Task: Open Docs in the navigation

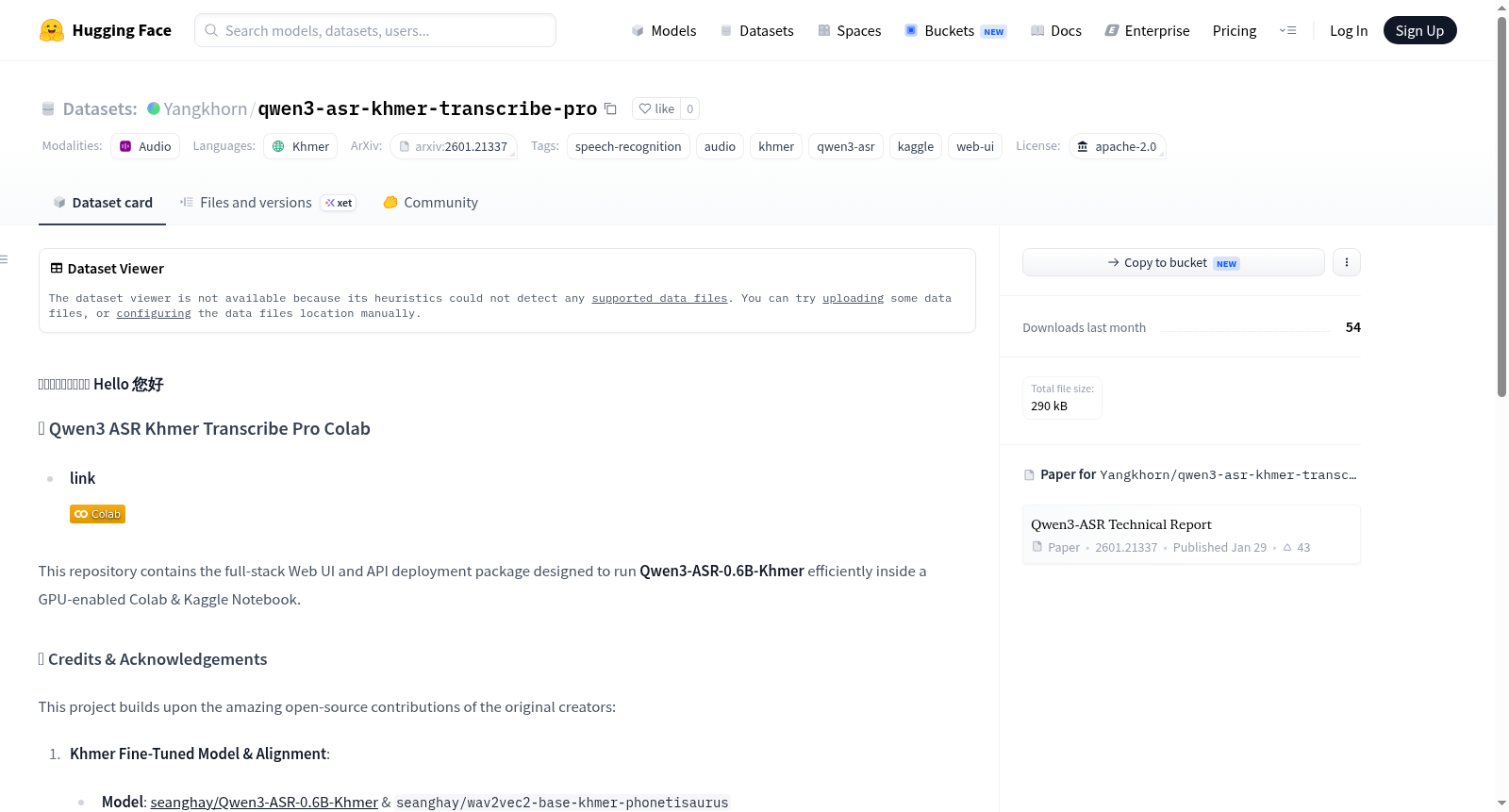Action: [1056, 30]
